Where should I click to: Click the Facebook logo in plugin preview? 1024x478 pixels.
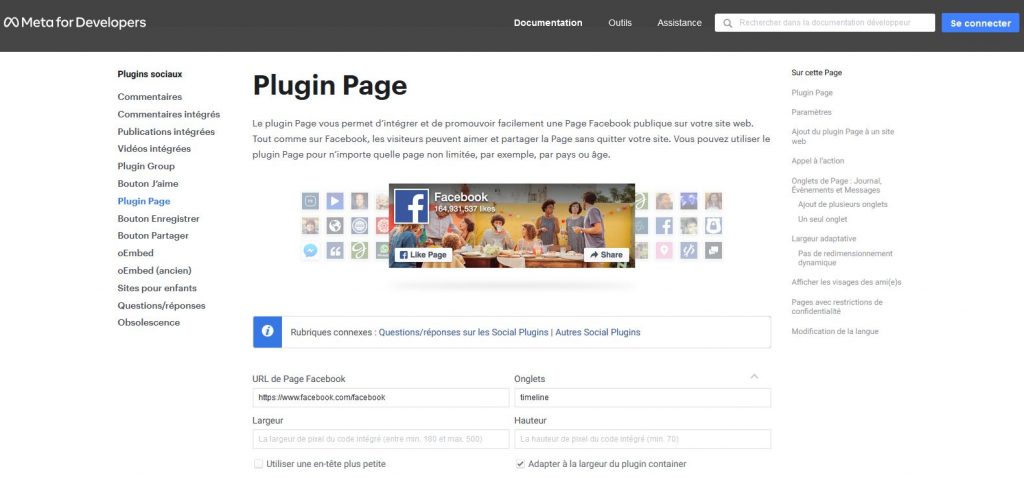point(411,206)
